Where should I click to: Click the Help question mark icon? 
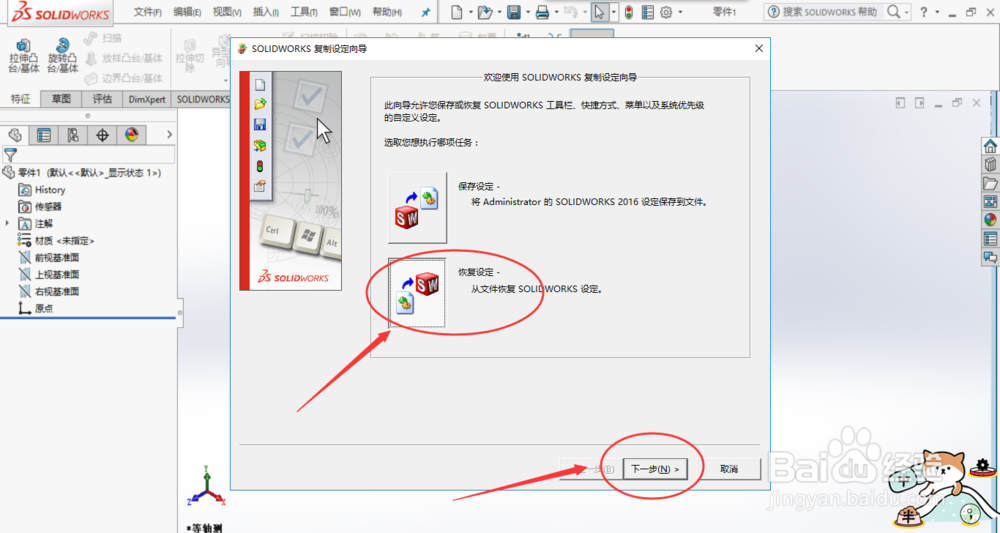[x=923, y=11]
